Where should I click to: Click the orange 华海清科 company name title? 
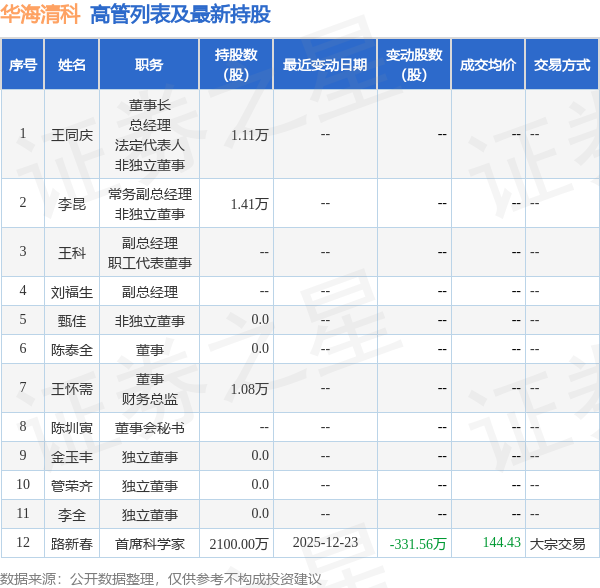click(x=41, y=15)
